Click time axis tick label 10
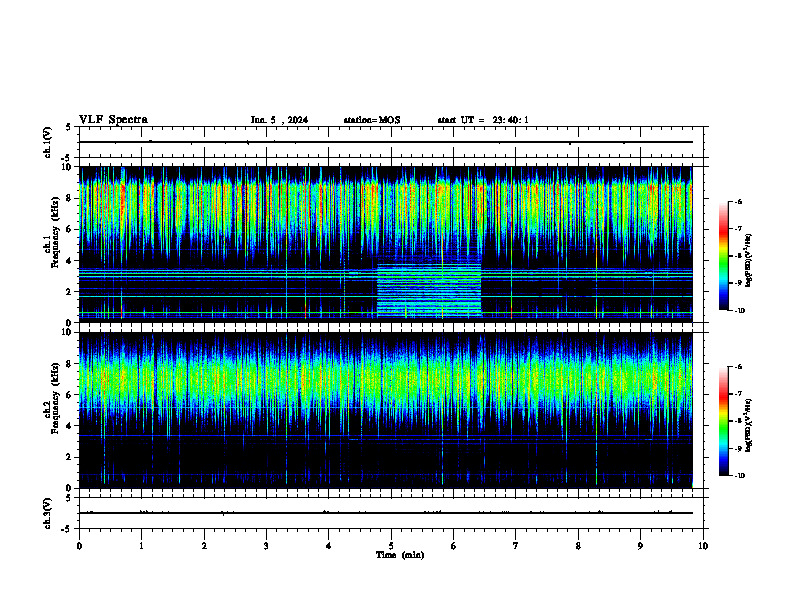This screenshot has width=792, height=612. click(x=703, y=546)
